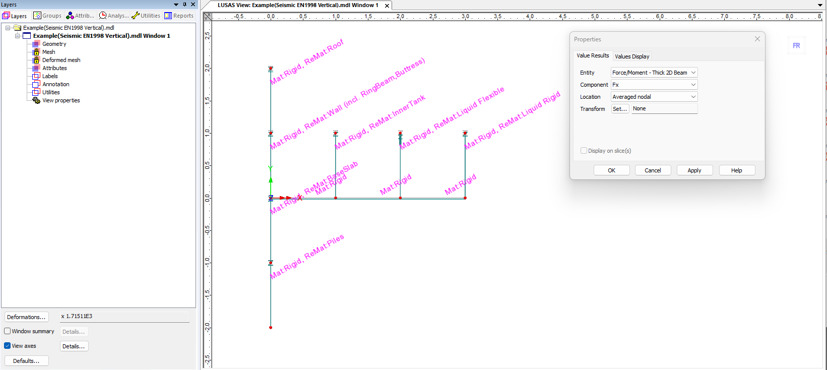827x370 pixels.
Task: Confirm Properties dialog with OK
Action: click(x=611, y=170)
